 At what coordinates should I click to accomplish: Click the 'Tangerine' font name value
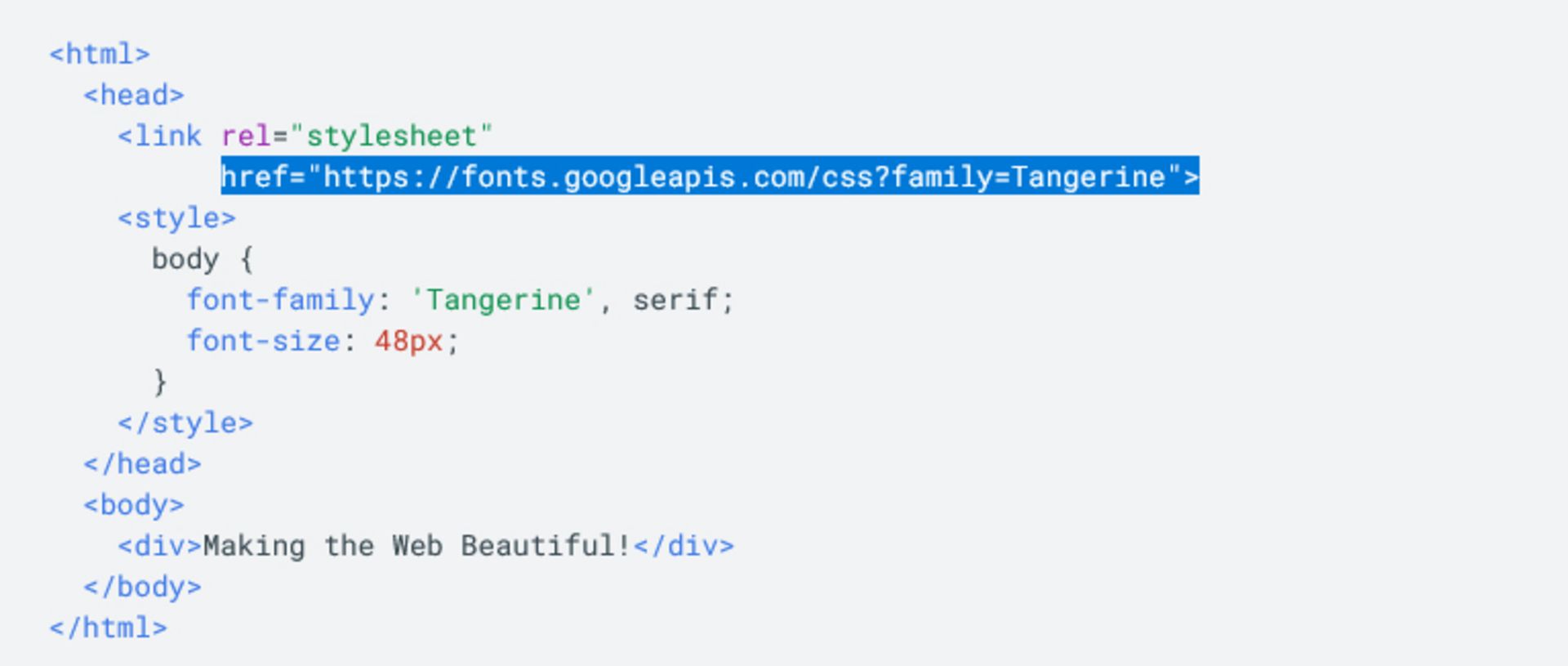pyautogui.click(x=503, y=300)
